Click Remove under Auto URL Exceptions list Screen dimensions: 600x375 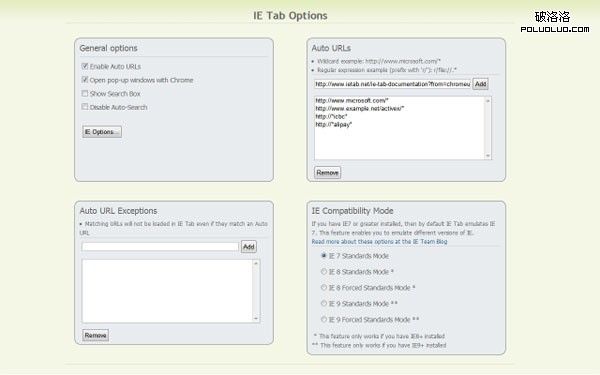click(95, 335)
